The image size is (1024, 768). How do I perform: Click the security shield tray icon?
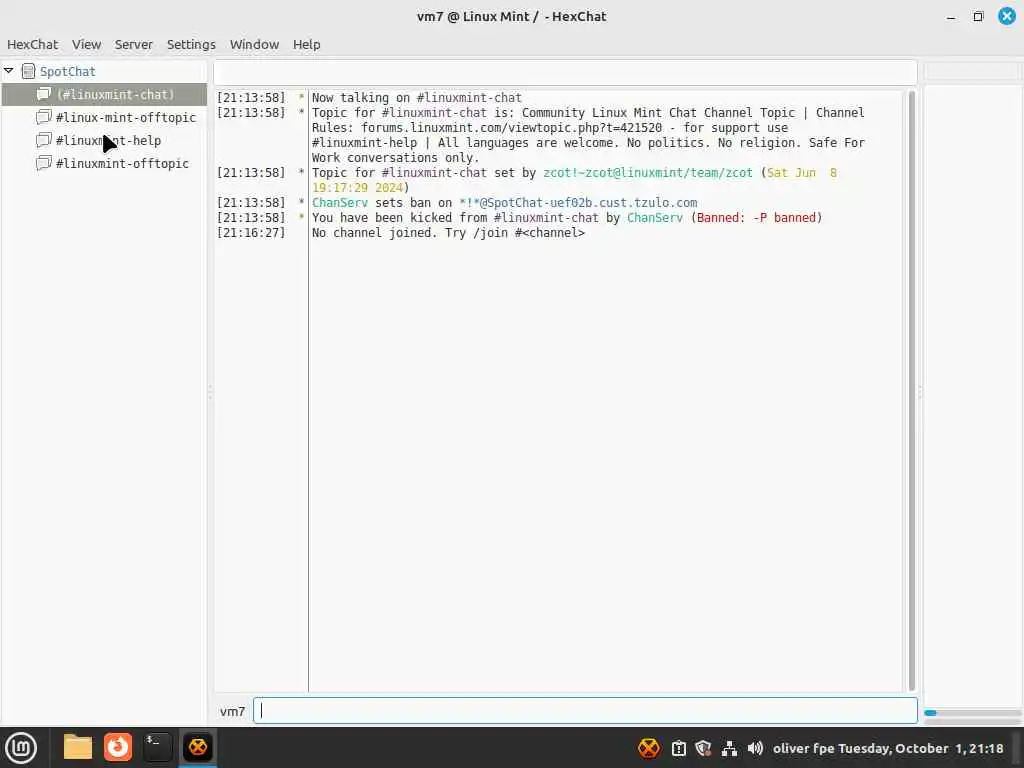[x=703, y=748]
